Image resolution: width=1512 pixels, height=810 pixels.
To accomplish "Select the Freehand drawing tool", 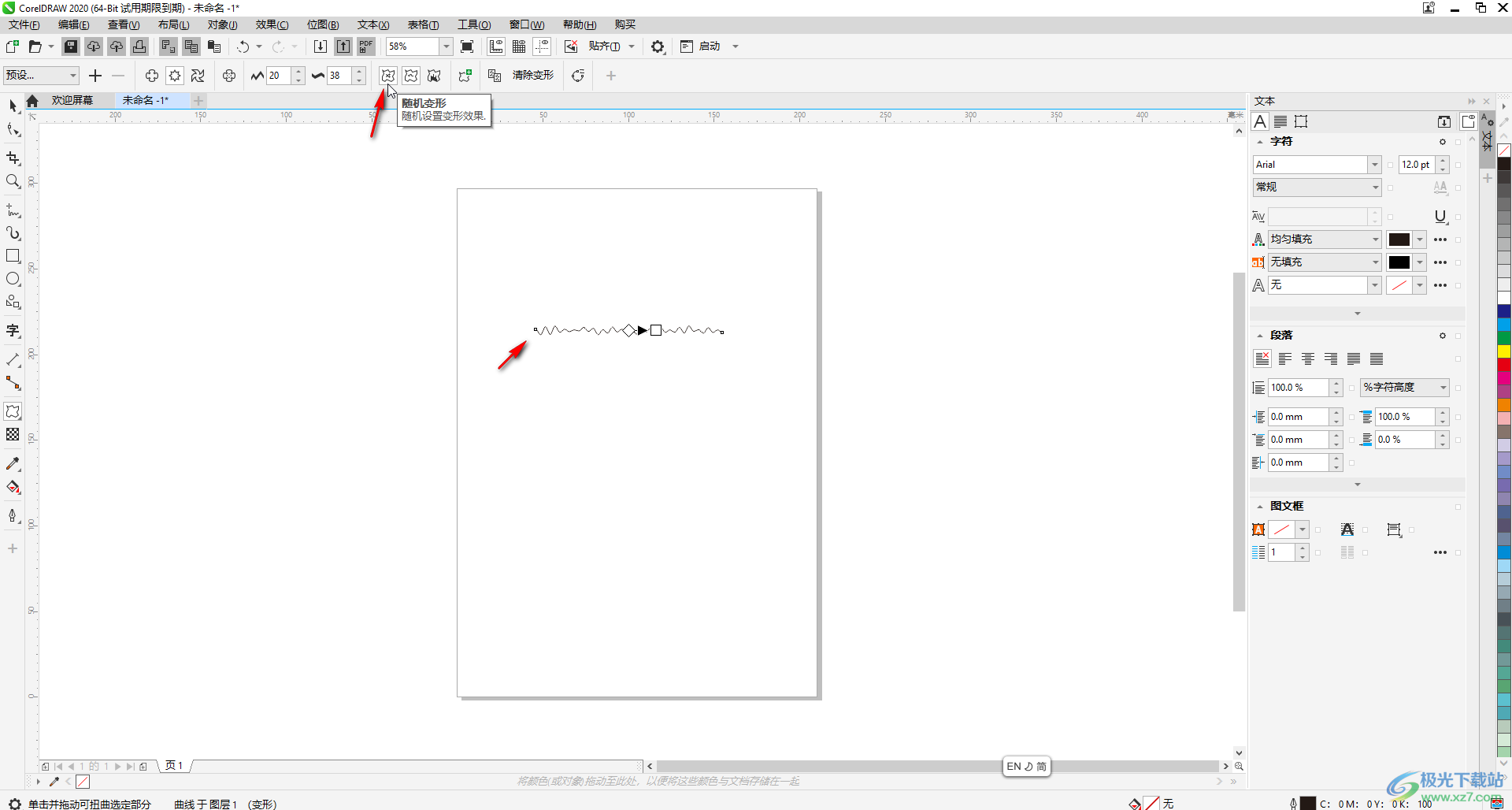I will (13, 210).
